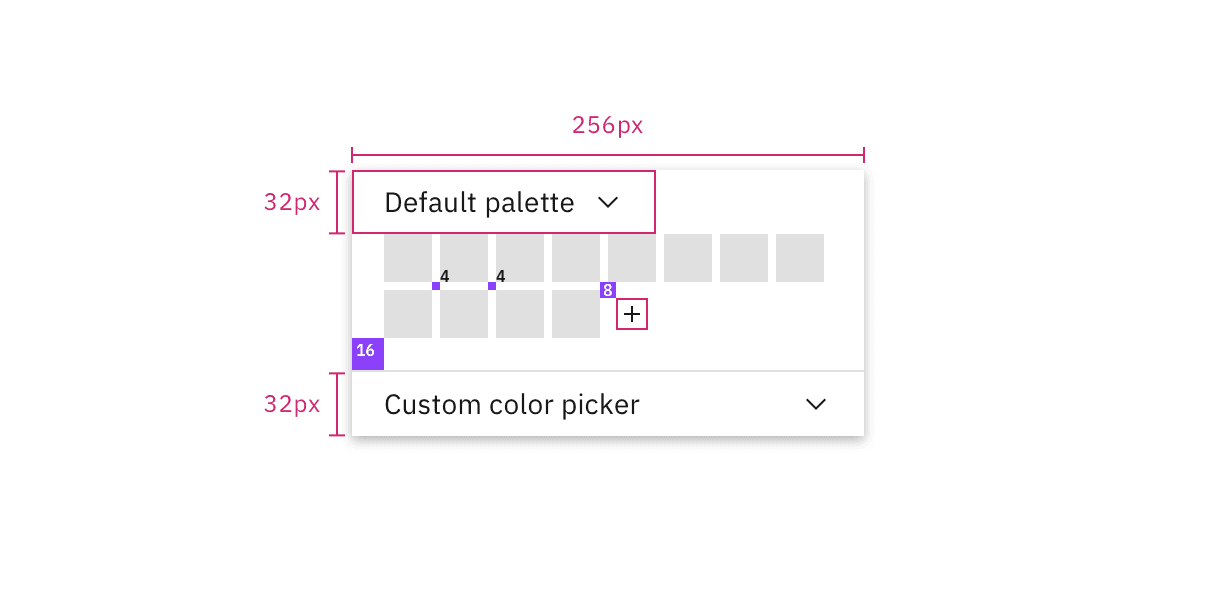Choose third swatch in second row
This screenshot has height=608, width=1216.
[520, 314]
